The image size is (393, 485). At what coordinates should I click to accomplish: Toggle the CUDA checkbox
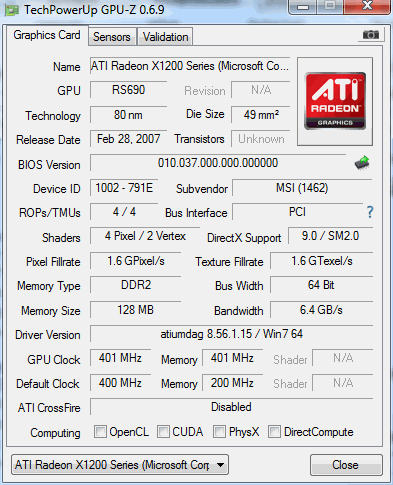click(163, 432)
